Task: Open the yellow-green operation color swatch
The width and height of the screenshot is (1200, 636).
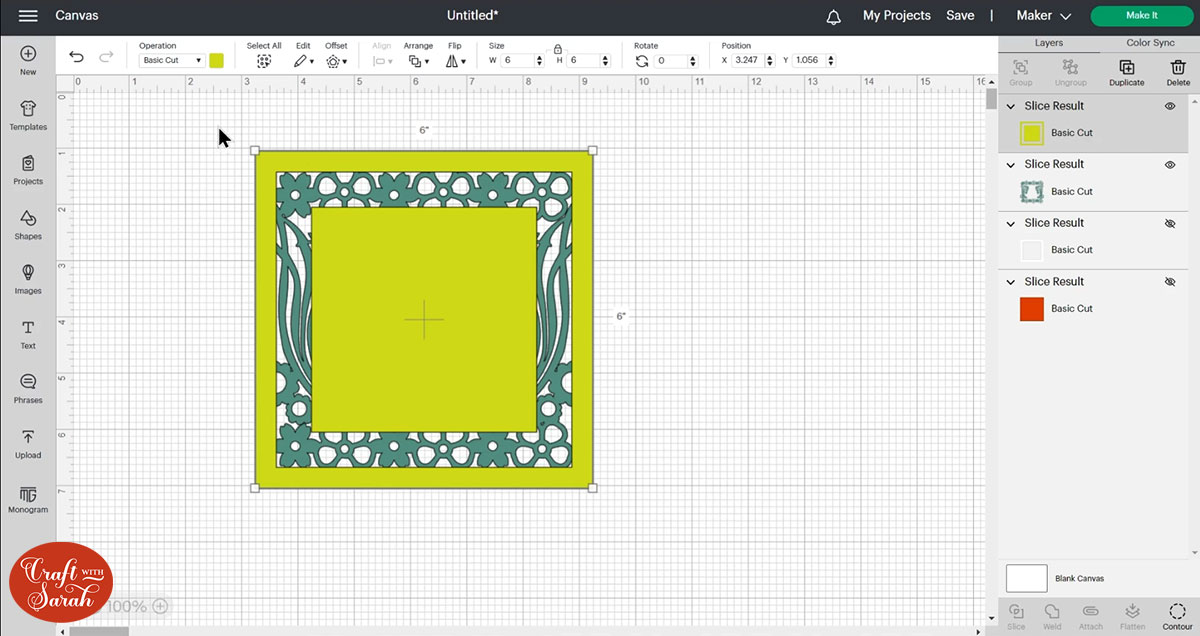Action: (216, 60)
